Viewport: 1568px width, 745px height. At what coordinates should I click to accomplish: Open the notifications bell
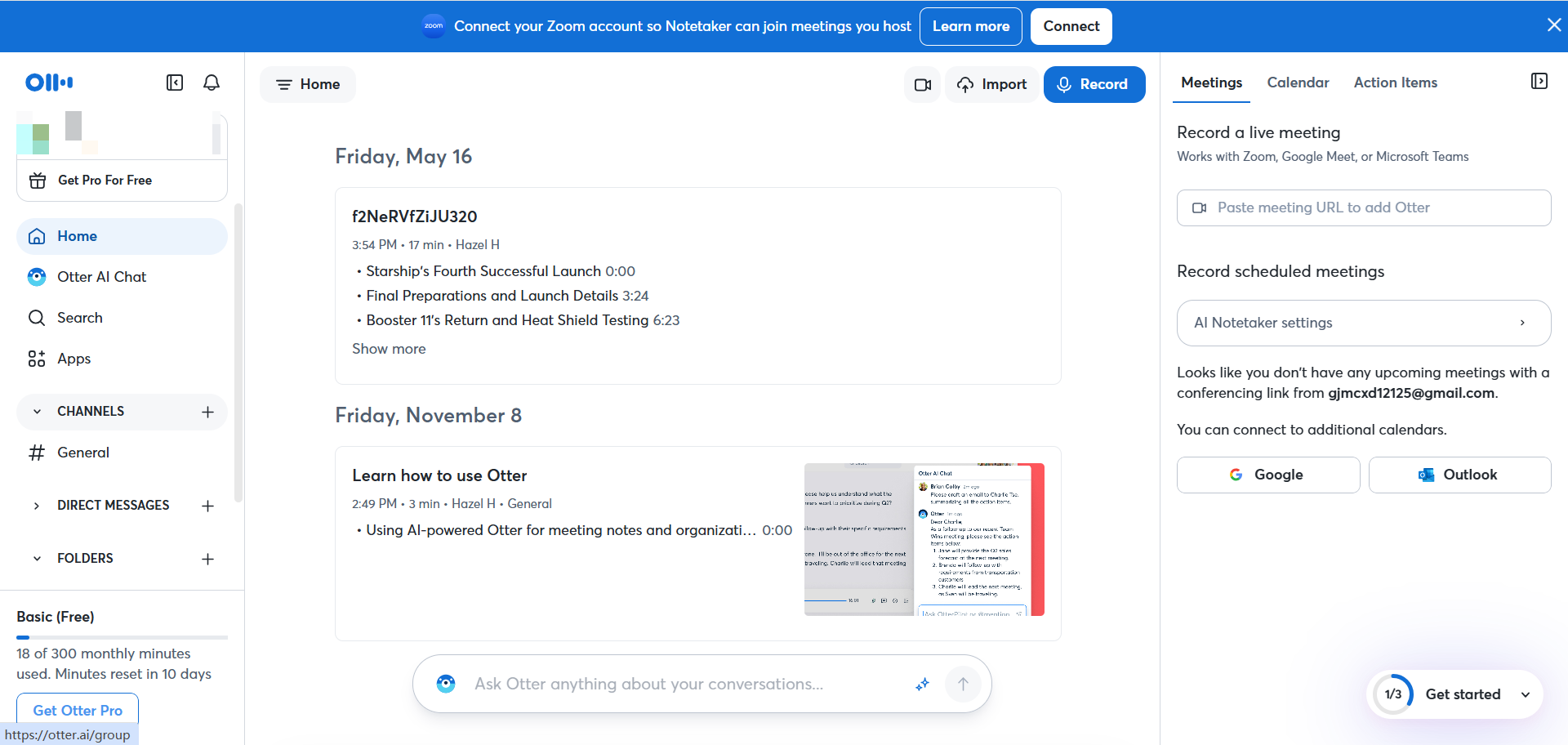pos(211,83)
